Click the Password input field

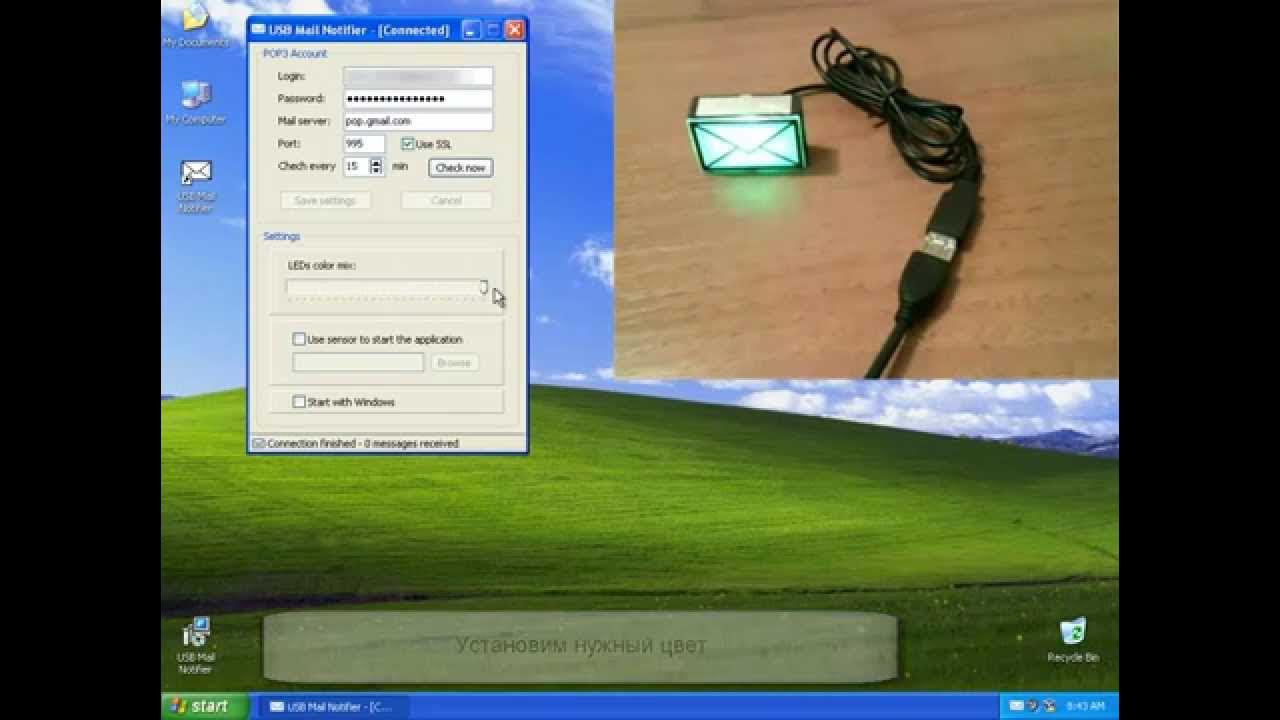pos(418,99)
